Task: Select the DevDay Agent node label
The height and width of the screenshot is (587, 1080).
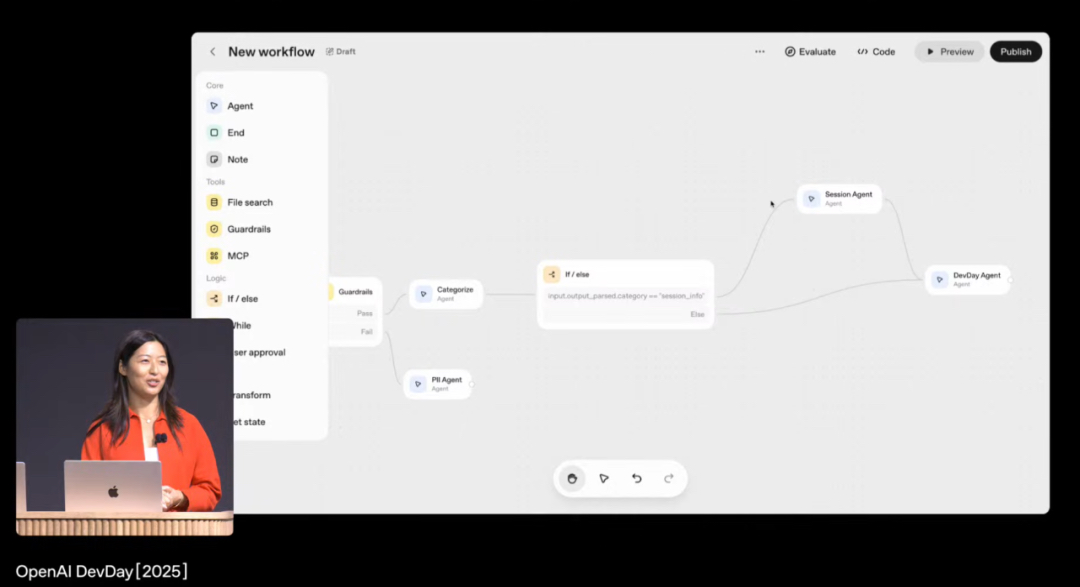Action: pos(977,275)
